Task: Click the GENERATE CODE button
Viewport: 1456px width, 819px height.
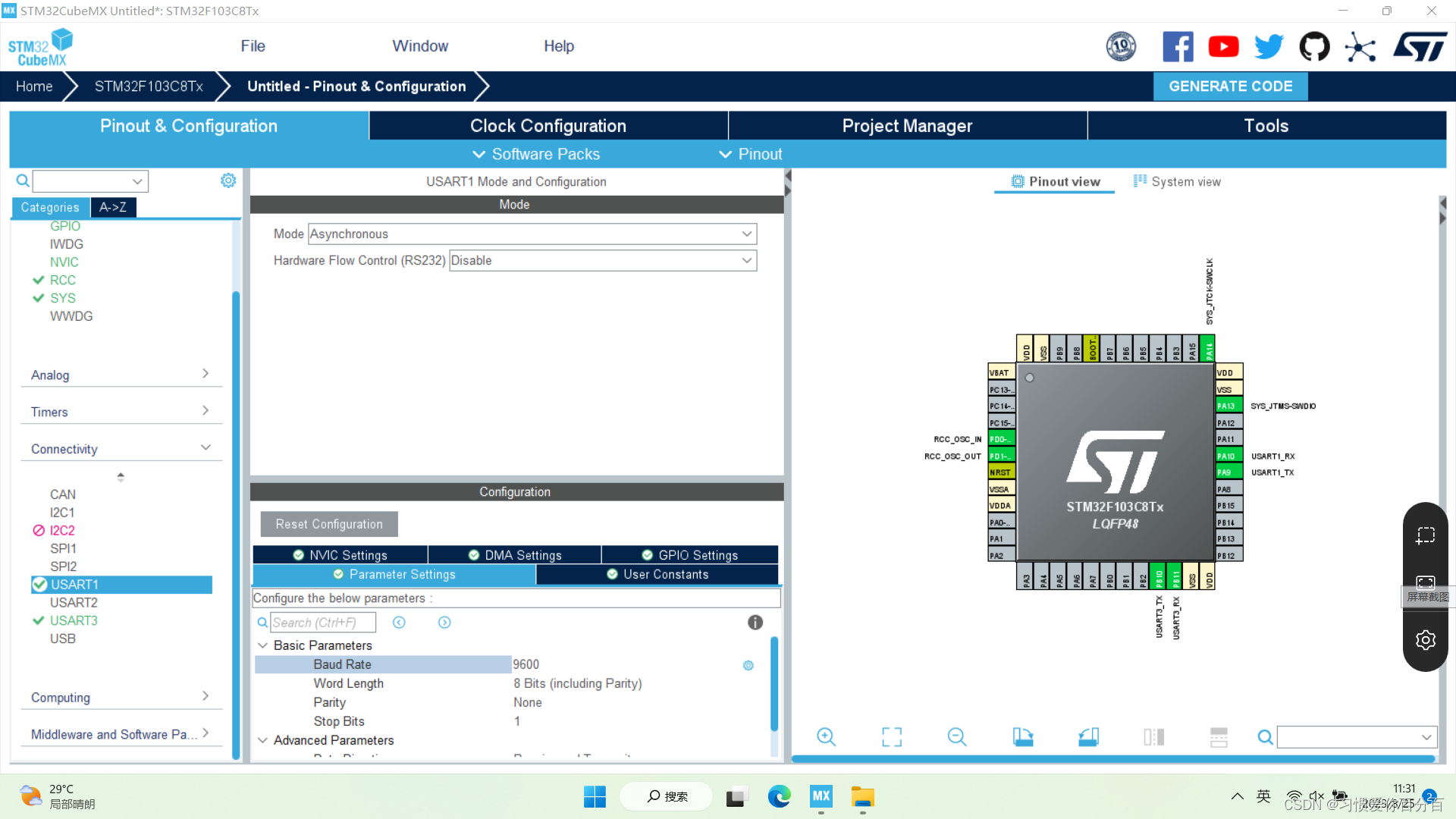Action: 1230,86
